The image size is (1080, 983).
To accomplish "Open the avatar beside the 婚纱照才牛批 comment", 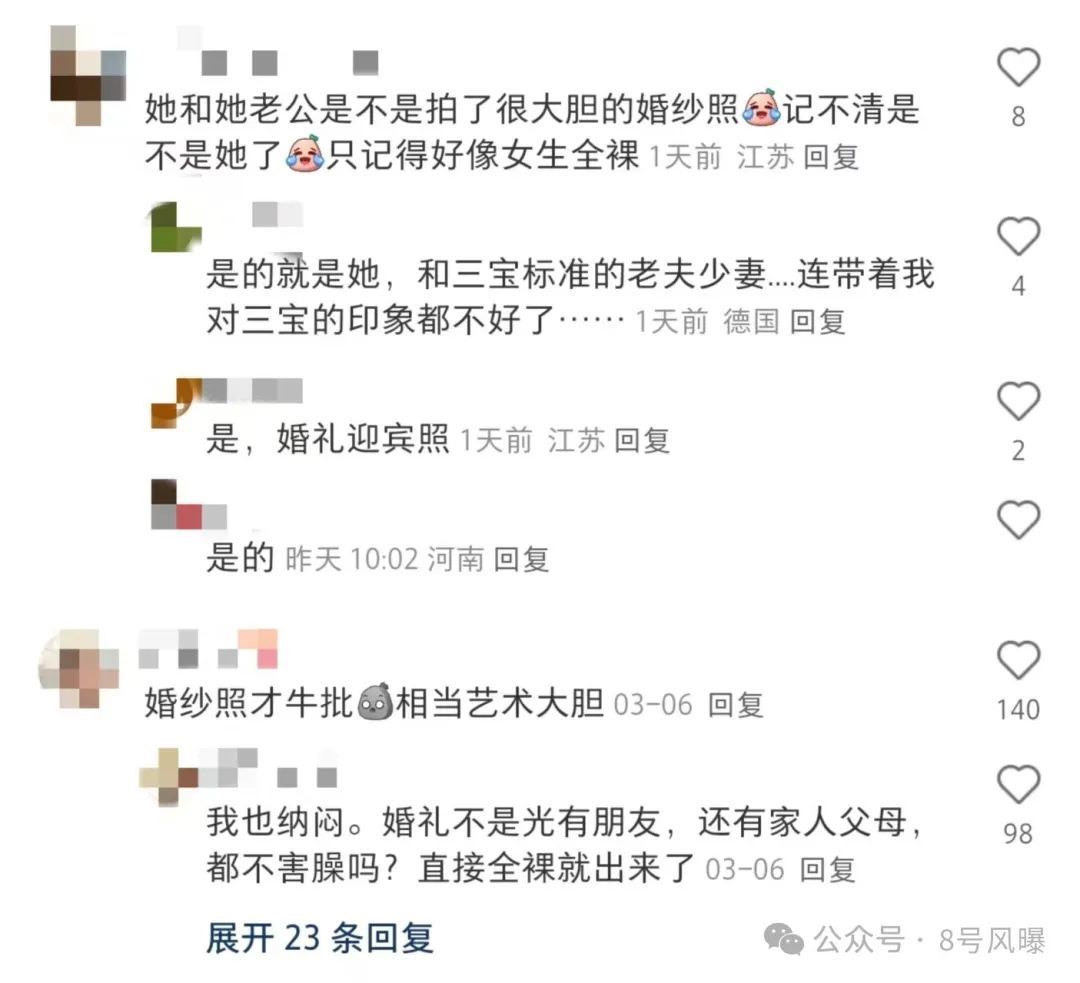I will coord(79,668).
